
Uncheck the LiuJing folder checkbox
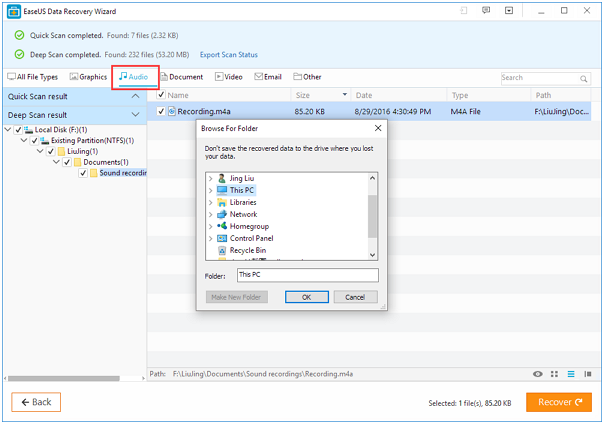pos(50,151)
